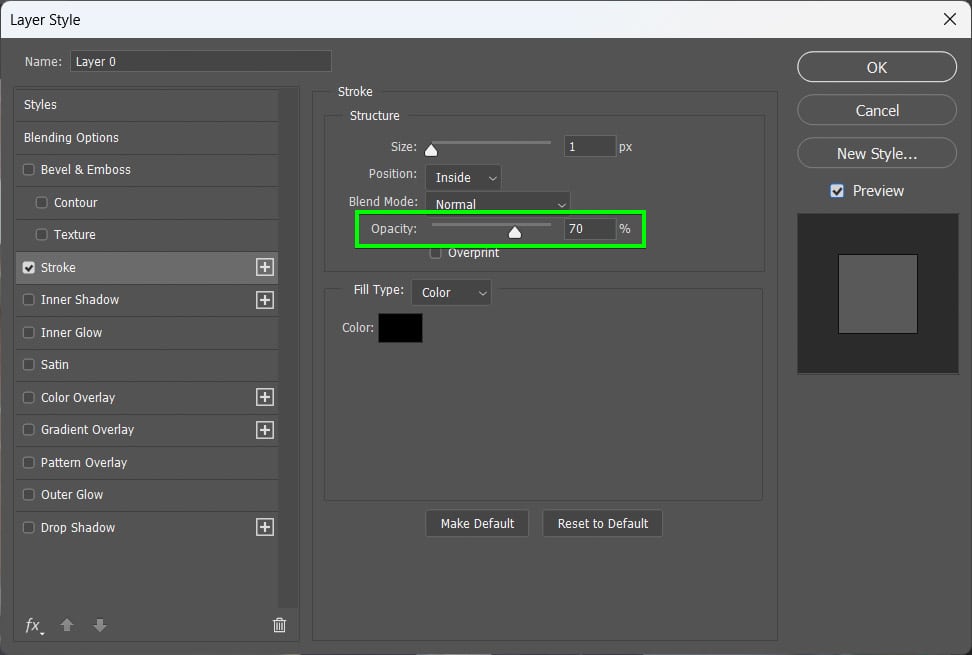Tick the Contour checkbox
The height and width of the screenshot is (655, 972).
click(x=42, y=203)
